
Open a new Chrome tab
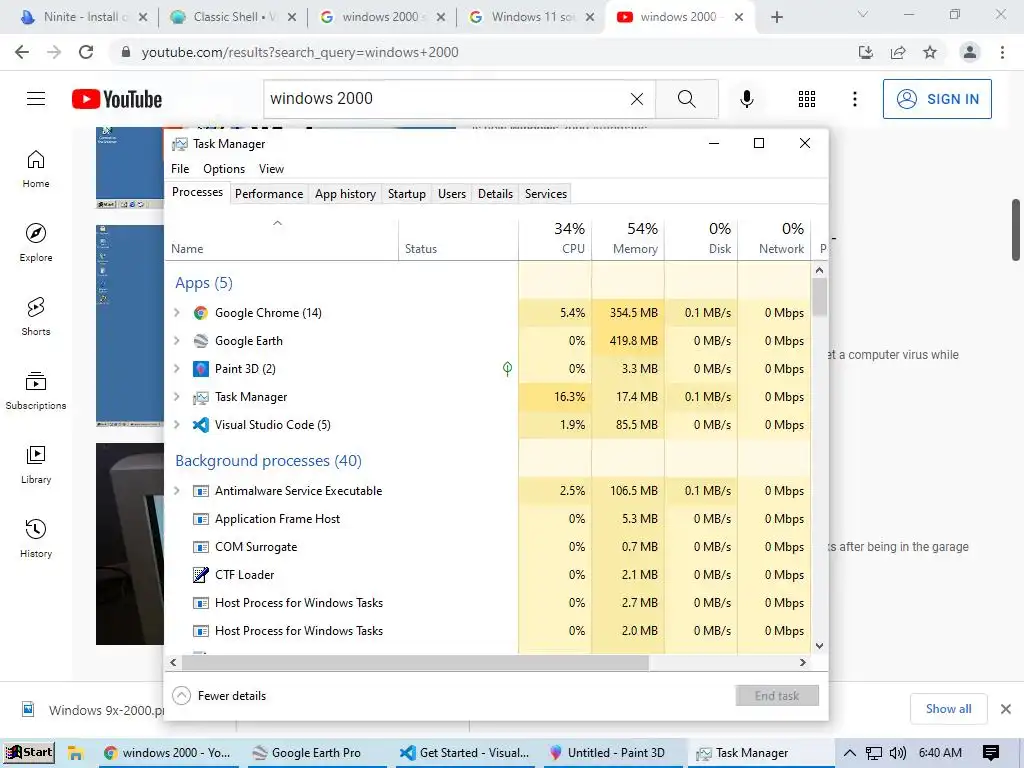tap(776, 17)
